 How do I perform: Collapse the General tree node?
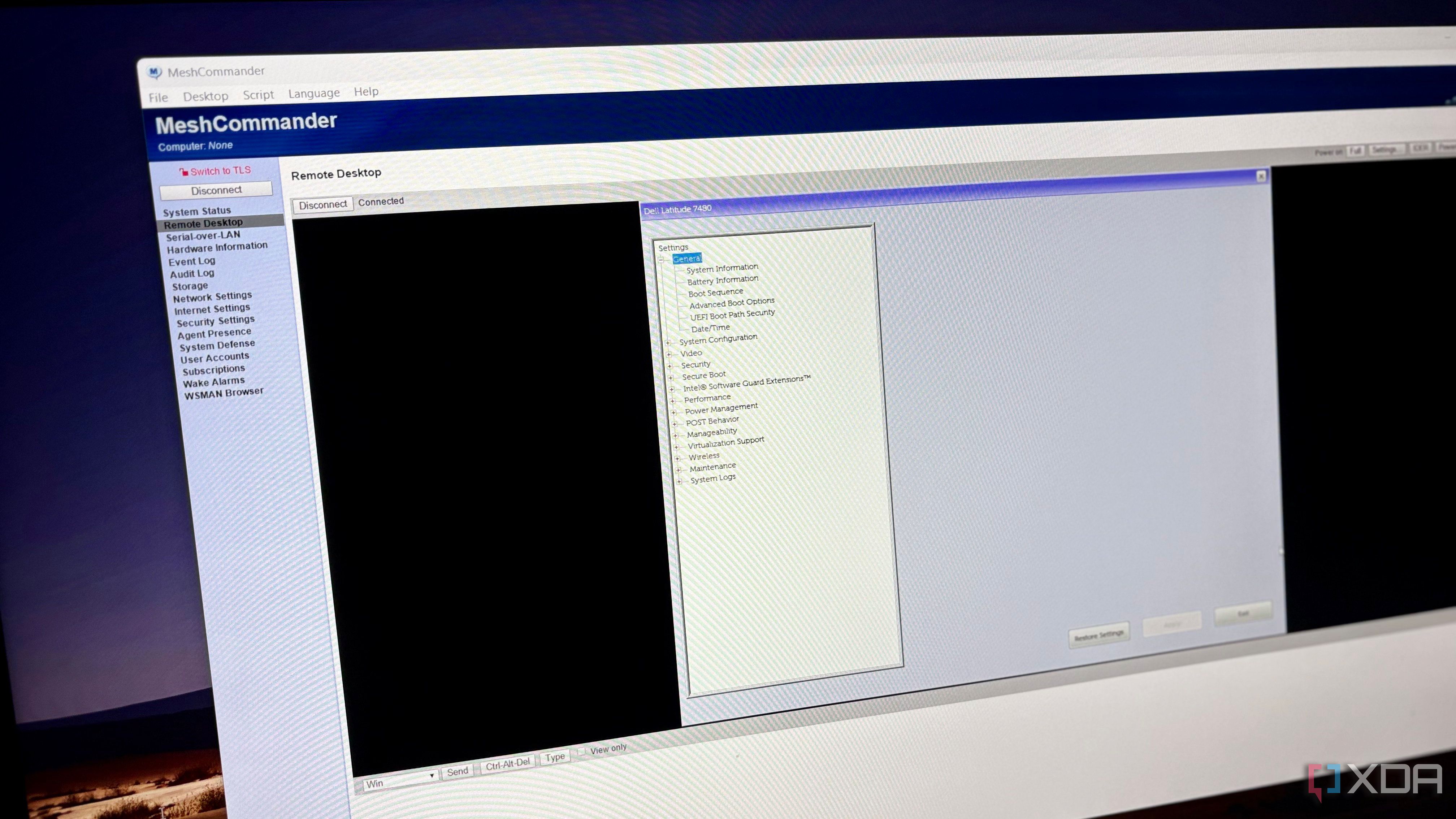click(661, 260)
